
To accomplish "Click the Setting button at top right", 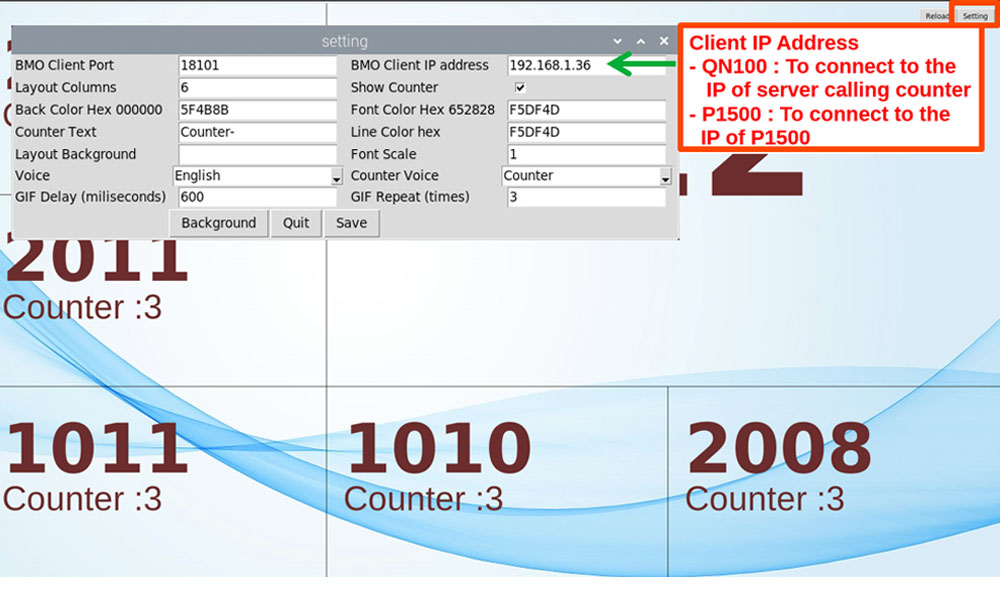I will pyautogui.click(x=974, y=16).
